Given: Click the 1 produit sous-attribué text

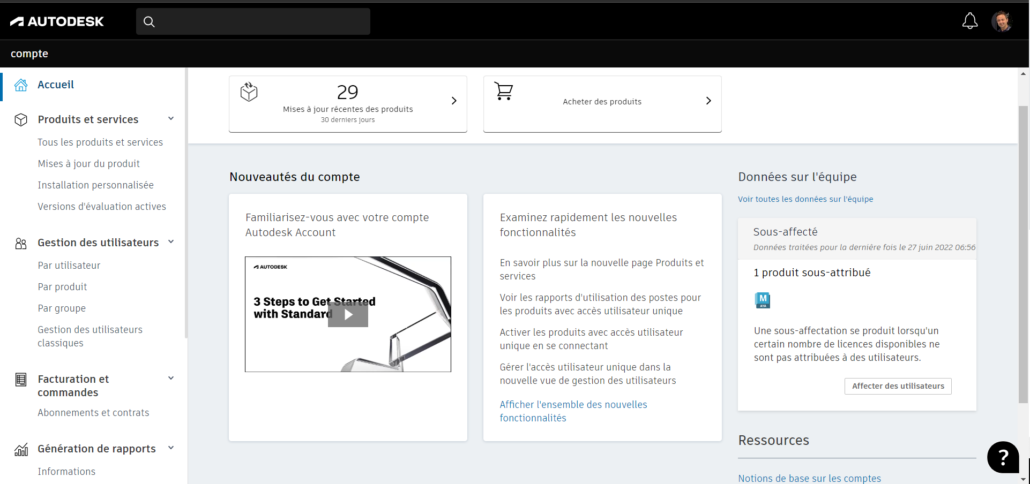Looking at the screenshot, I should pyautogui.click(x=812, y=272).
